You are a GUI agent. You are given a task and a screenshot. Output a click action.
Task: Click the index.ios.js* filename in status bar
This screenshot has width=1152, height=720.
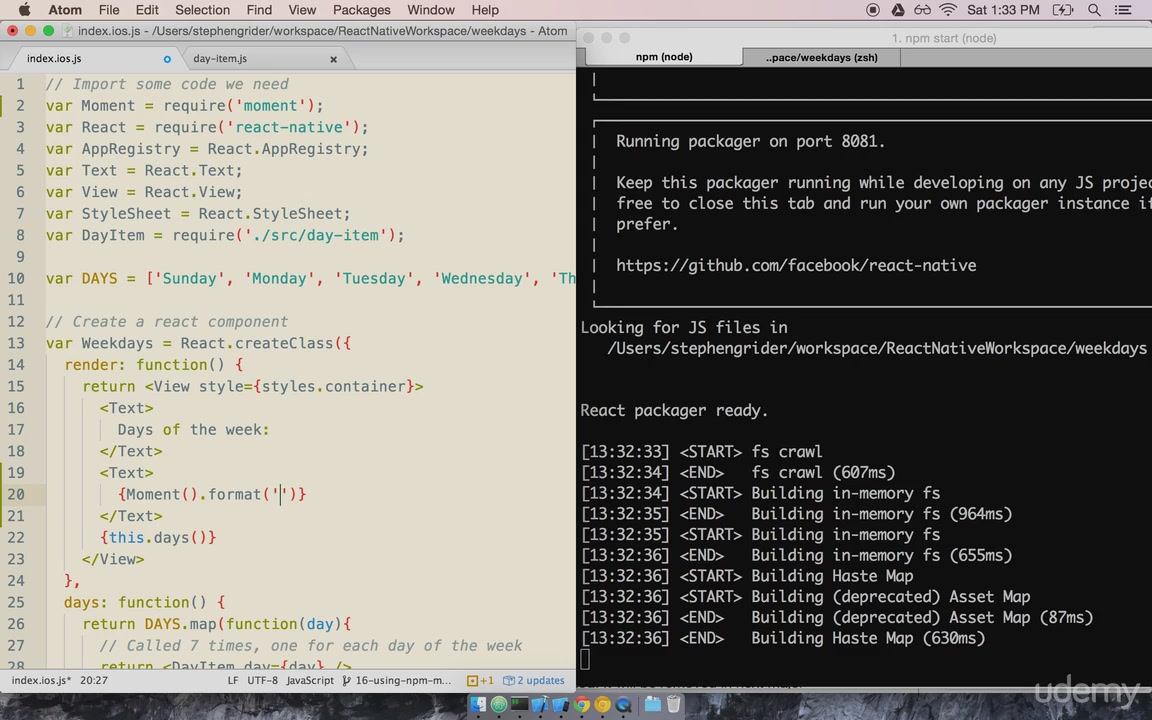41,680
